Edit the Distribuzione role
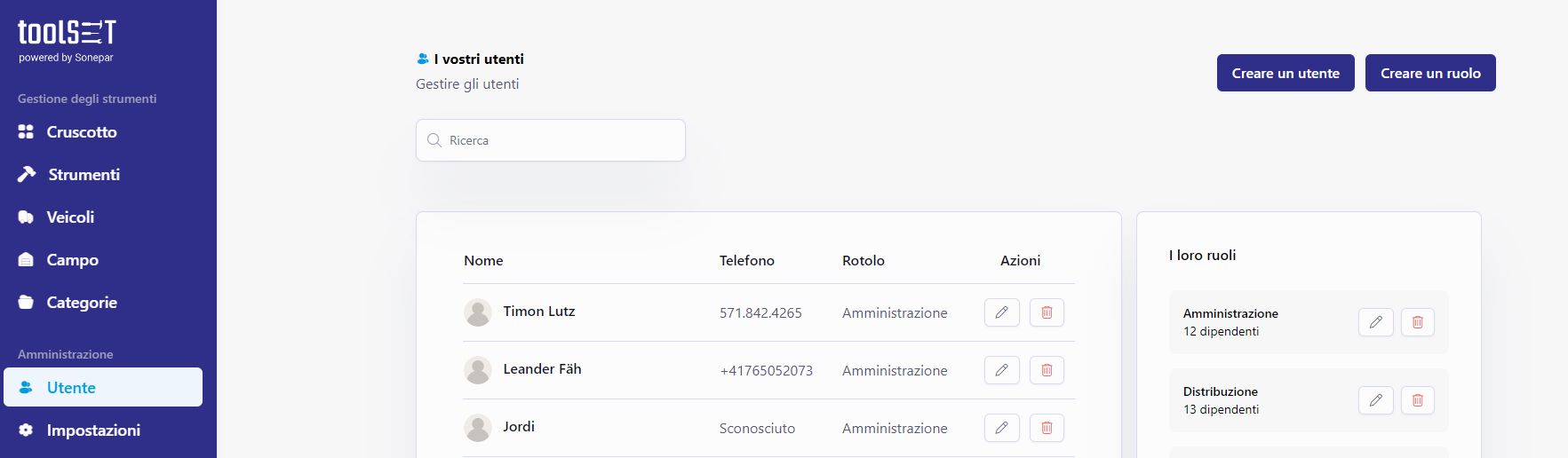The height and width of the screenshot is (458, 1568). 1375,400
